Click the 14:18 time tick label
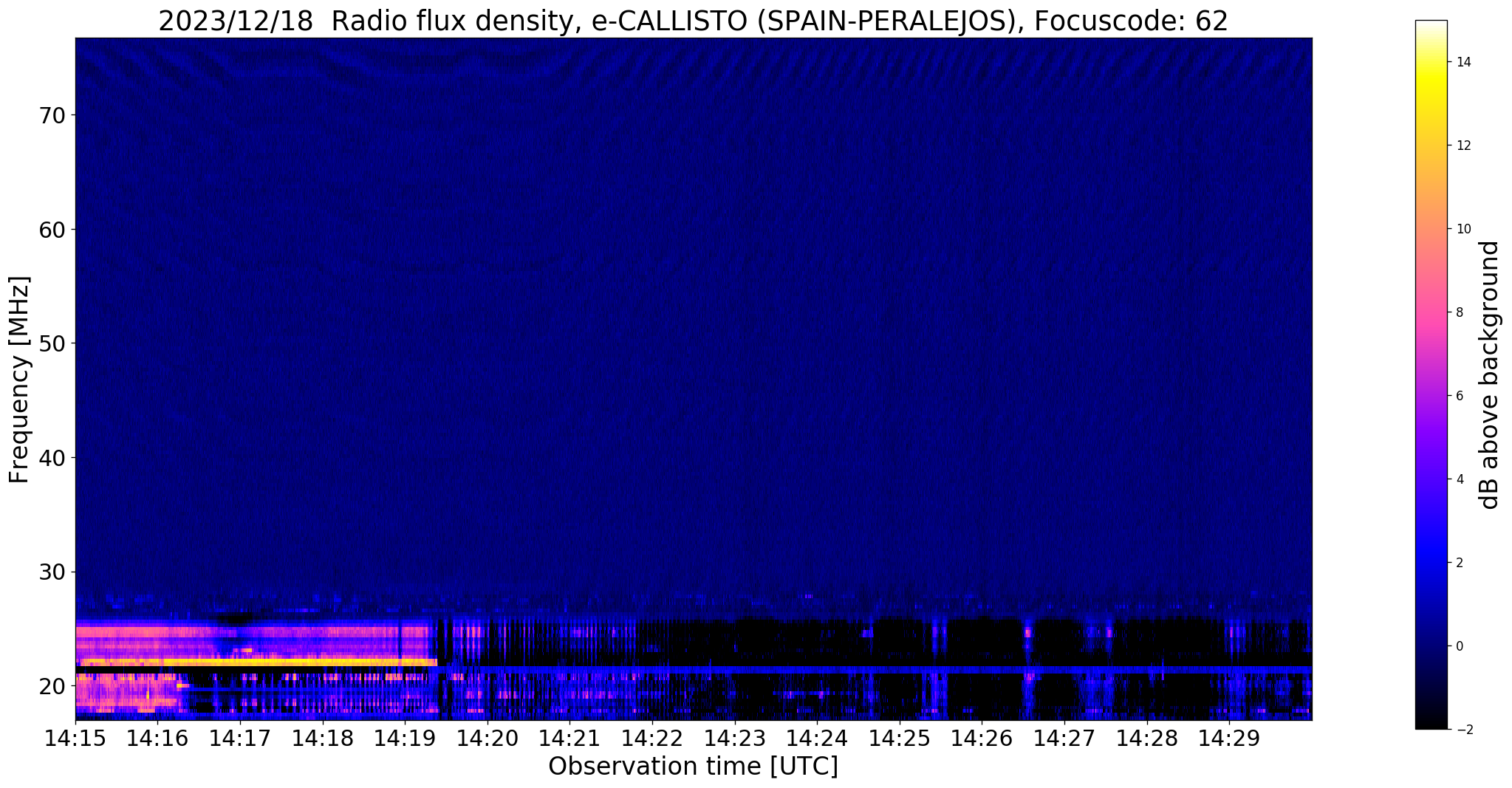This screenshot has height=788, width=1512. coord(322,739)
